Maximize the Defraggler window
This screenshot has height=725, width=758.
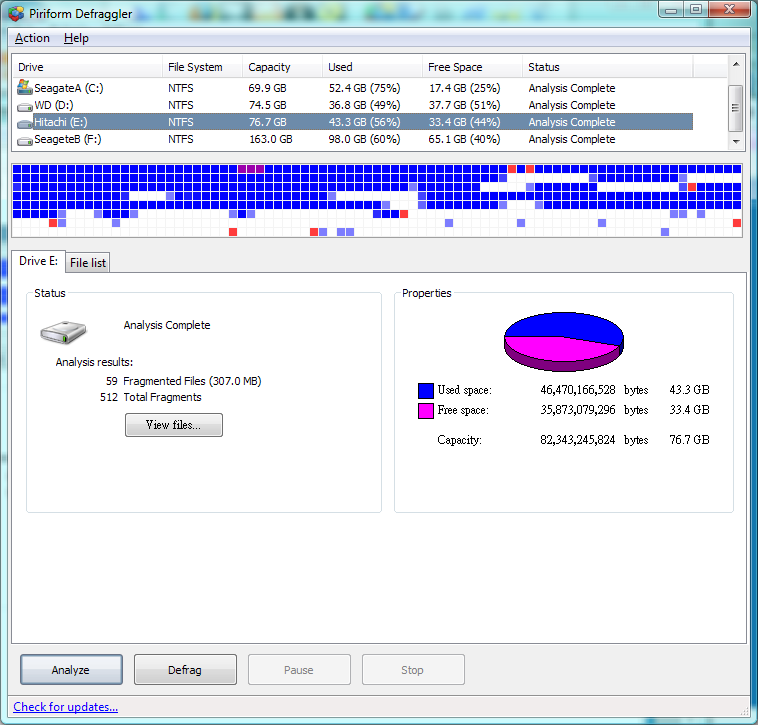tap(696, 10)
